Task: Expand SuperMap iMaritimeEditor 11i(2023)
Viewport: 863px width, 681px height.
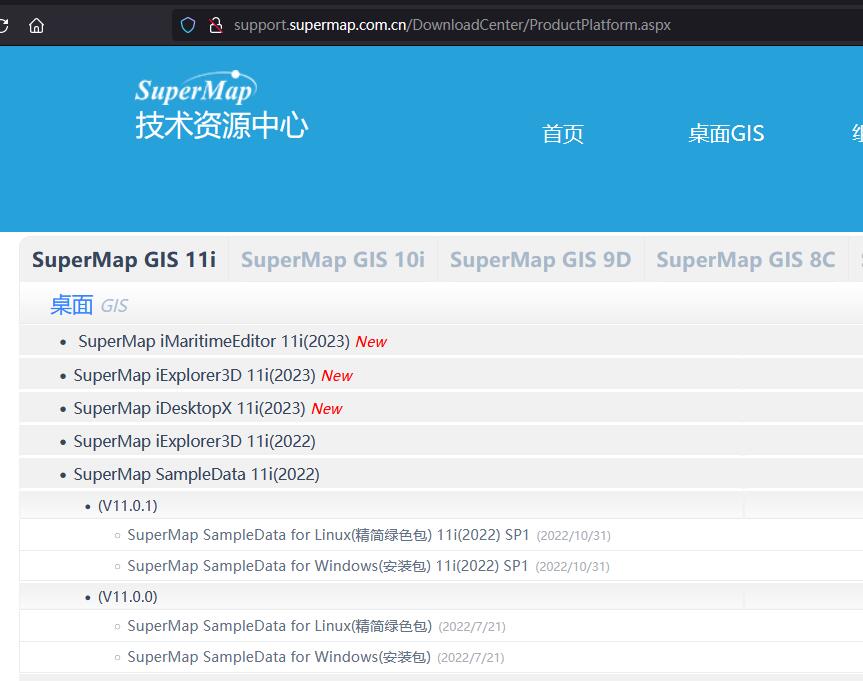Action: tap(214, 341)
